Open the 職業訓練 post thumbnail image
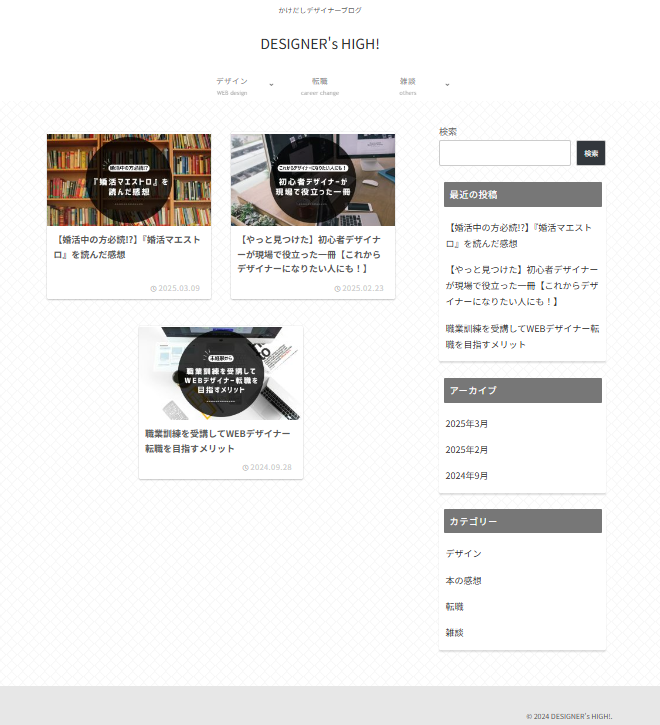 pyautogui.click(x=221, y=372)
